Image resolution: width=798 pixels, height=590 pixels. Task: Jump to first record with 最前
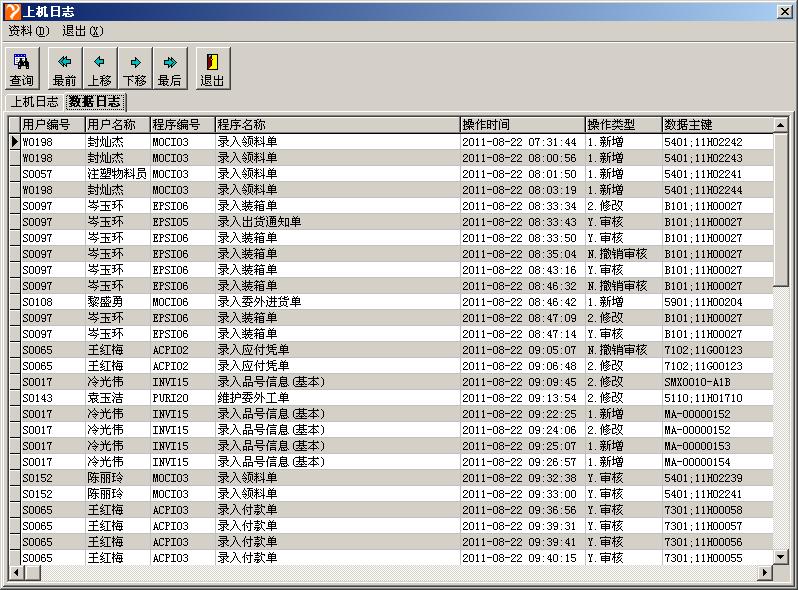pyautogui.click(x=65, y=69)
